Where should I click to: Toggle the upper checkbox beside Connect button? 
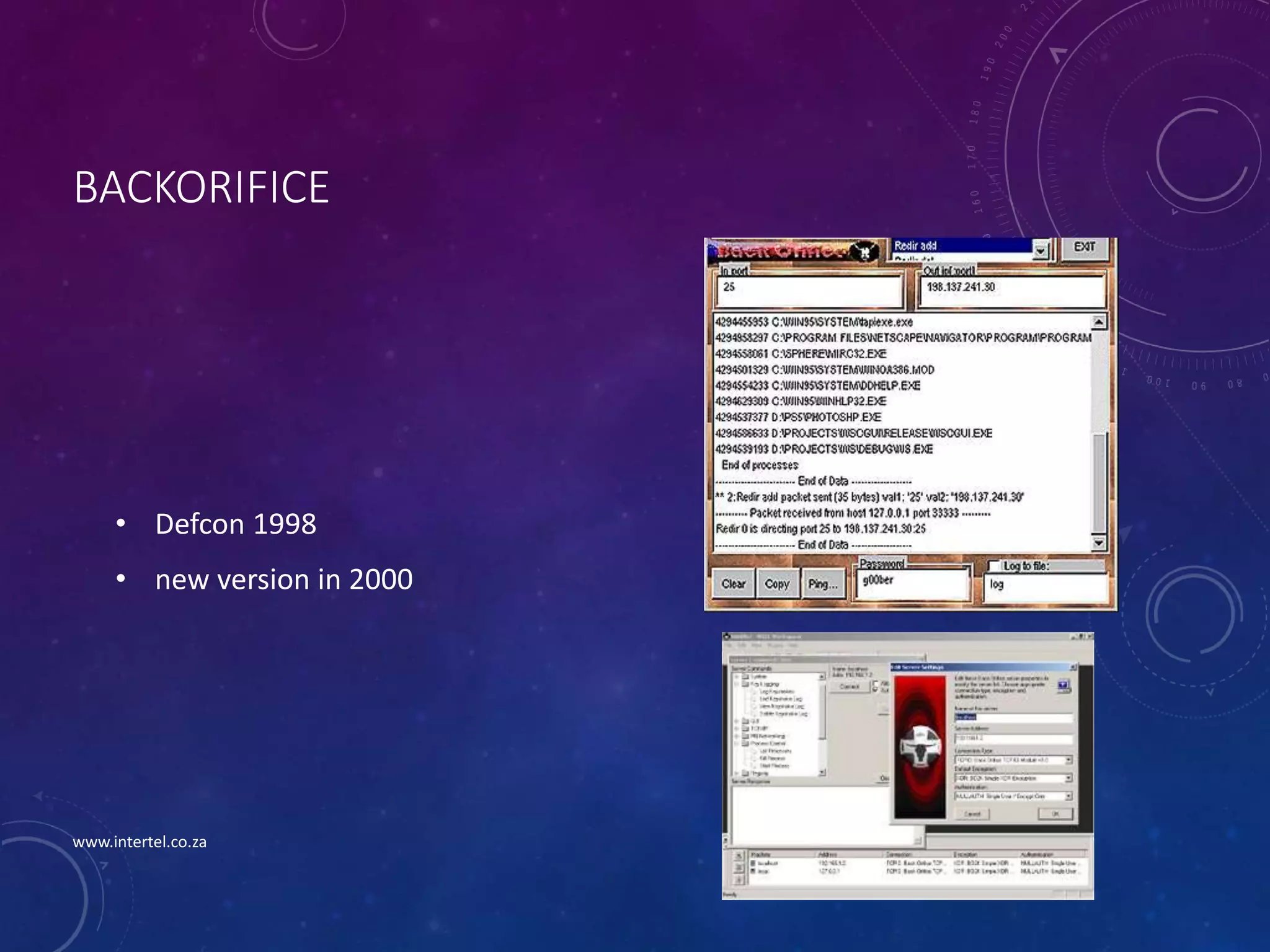pos(875,683)
